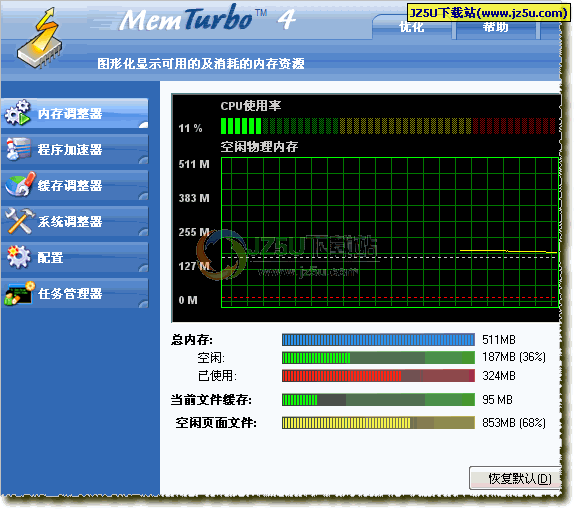Click the 511MB total memory value
Viewport: 574px width, 509px height.
click(499, 340)
